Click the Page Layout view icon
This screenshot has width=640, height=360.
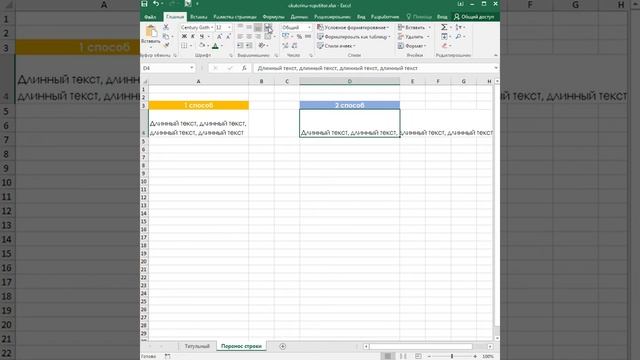pos(403,356)
